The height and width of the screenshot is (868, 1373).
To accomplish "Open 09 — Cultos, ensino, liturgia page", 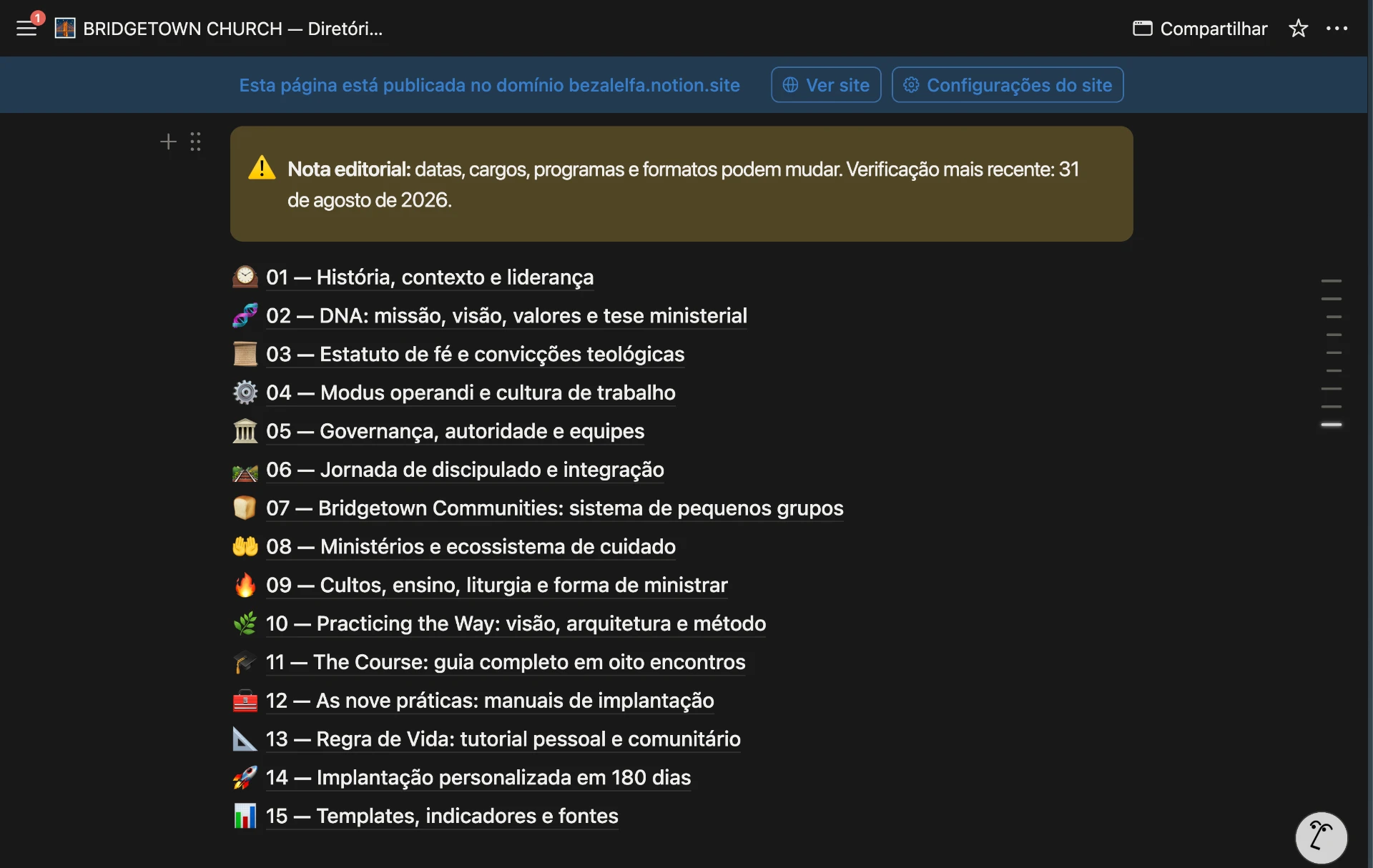I will (x=497, y=586).
